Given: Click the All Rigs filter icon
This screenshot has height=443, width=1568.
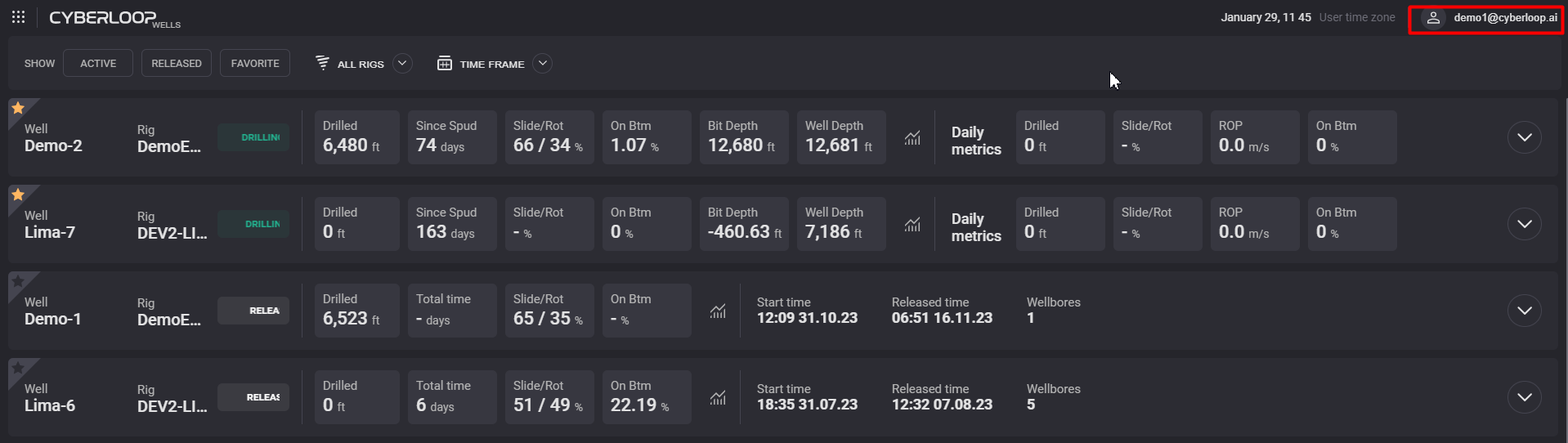Looking at the screenshot, I should (x=323, y=63).
